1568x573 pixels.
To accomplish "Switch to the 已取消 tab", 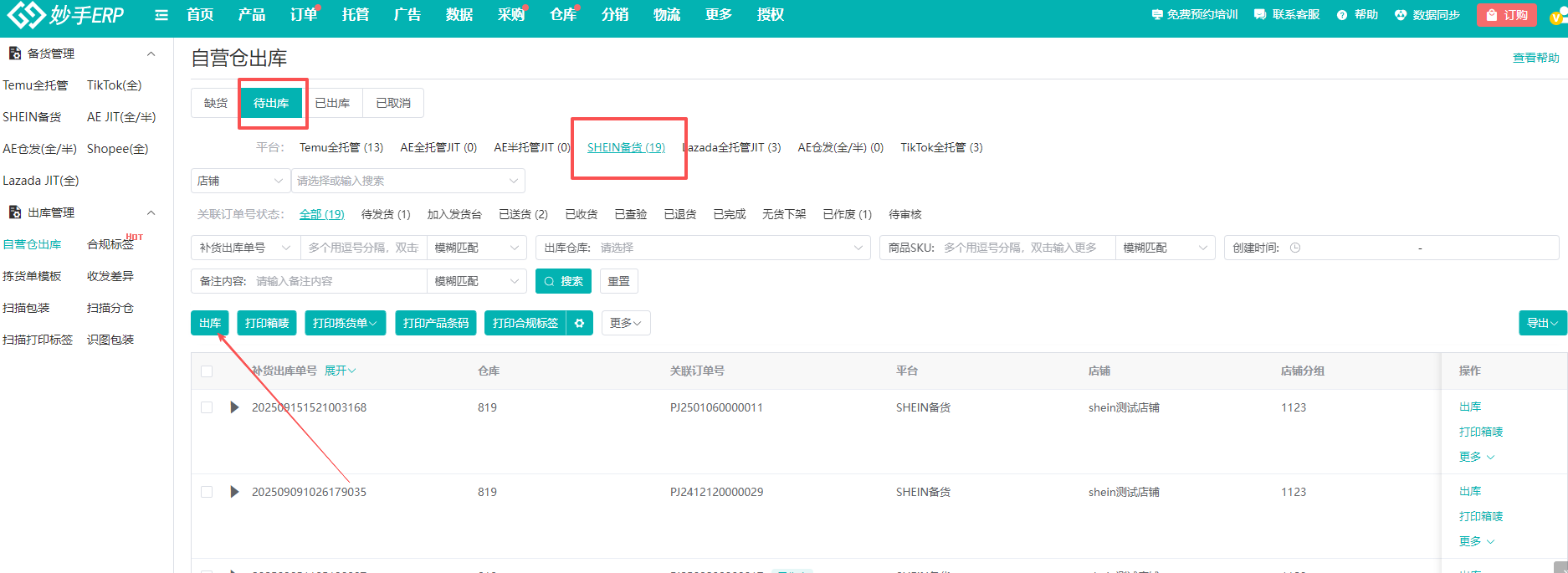I will point(393,103).
